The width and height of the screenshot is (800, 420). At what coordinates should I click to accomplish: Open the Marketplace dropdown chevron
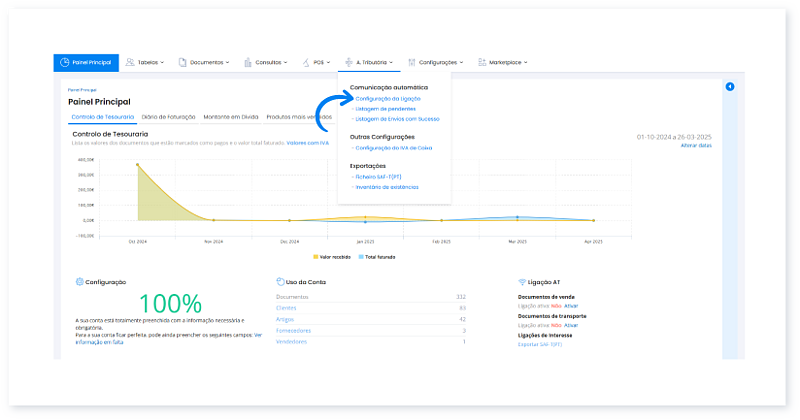525,62
